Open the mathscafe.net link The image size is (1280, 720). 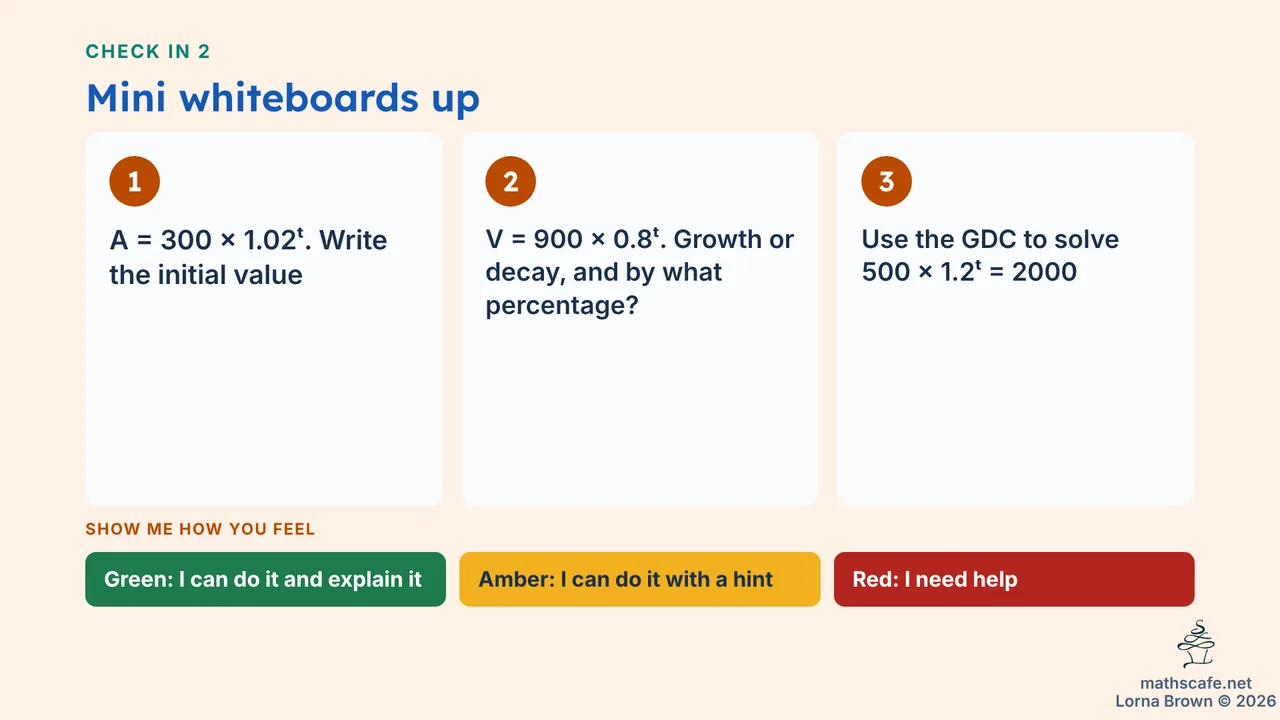(1196, 684)
